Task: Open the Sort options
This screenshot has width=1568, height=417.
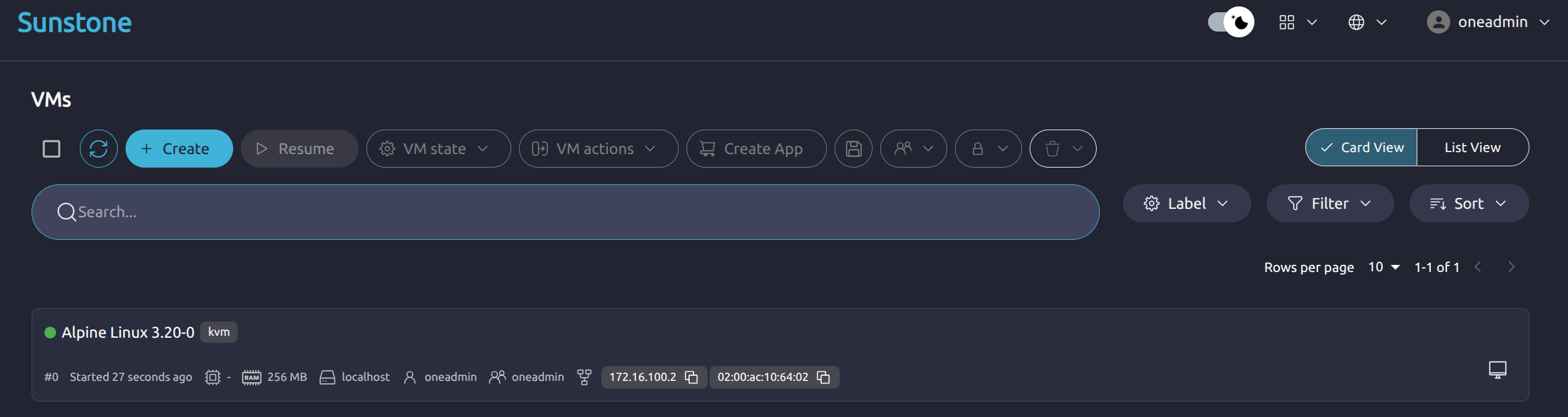Action: tap(1469, 204)
